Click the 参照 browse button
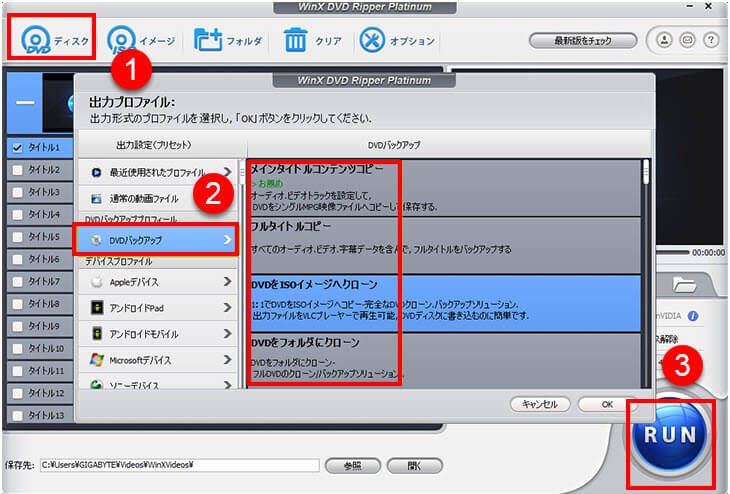This screenshot has width=730, height=494. point(352,465)
